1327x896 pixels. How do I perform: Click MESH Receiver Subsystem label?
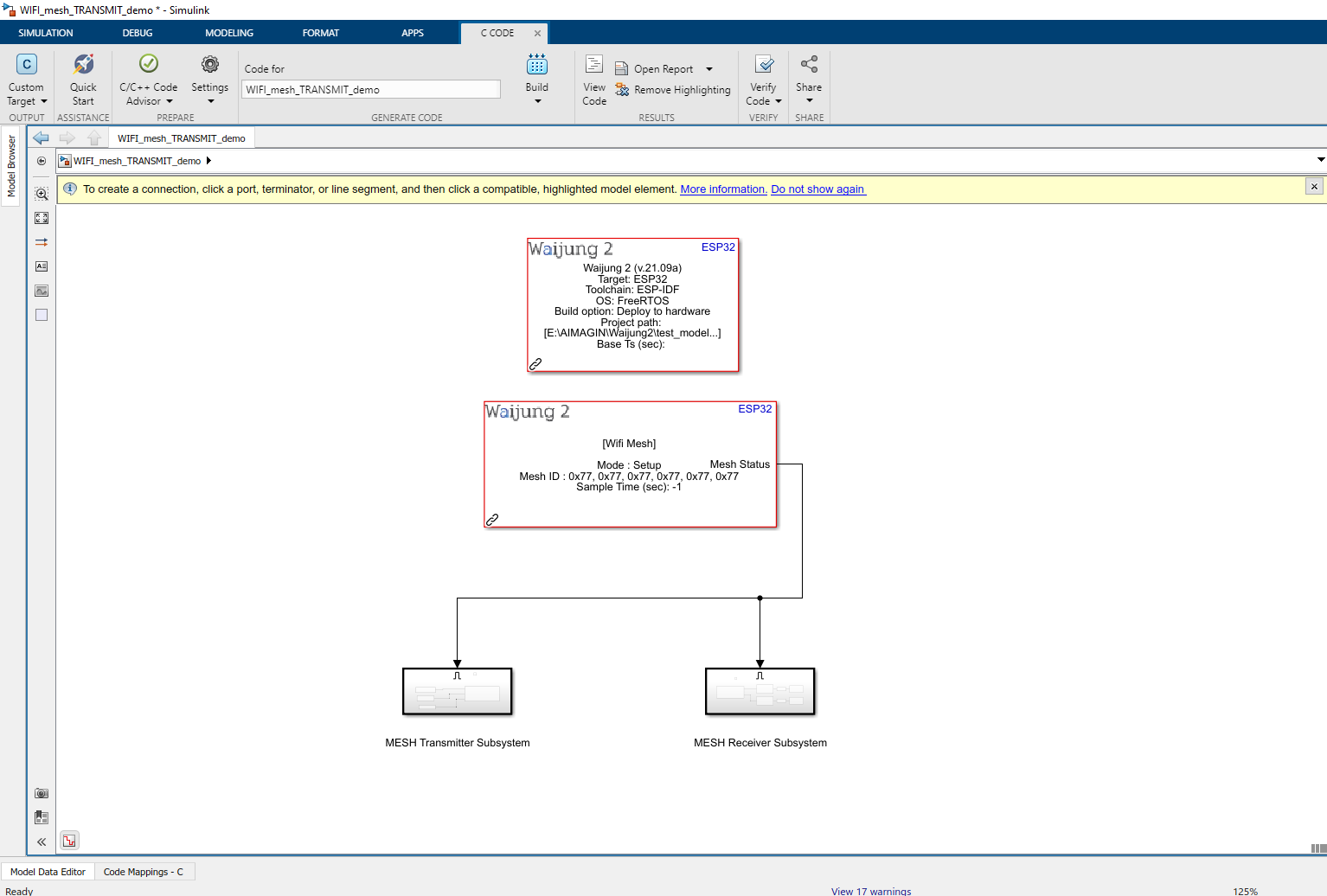tap(760, 743)
